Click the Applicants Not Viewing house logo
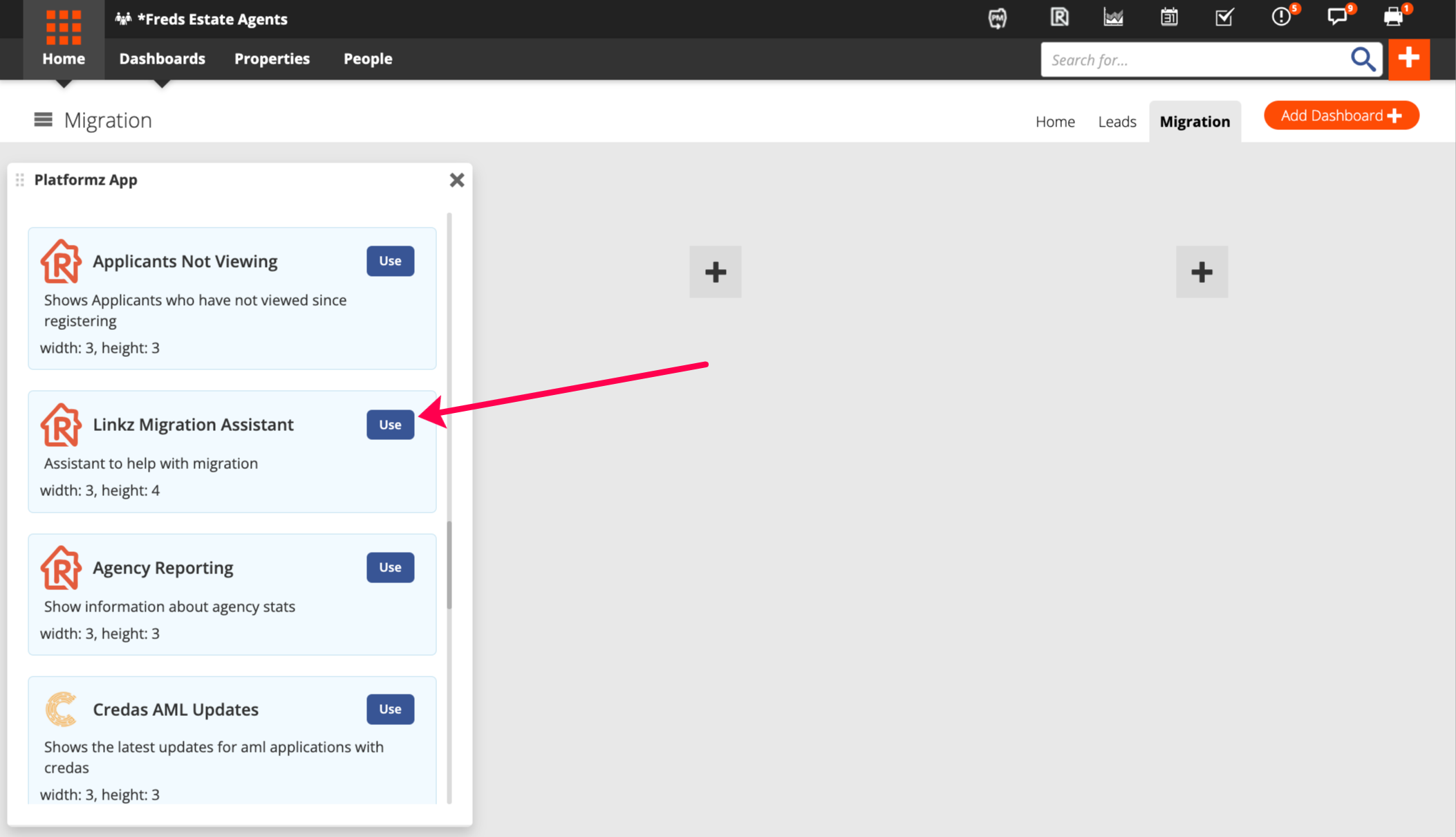 61,261
